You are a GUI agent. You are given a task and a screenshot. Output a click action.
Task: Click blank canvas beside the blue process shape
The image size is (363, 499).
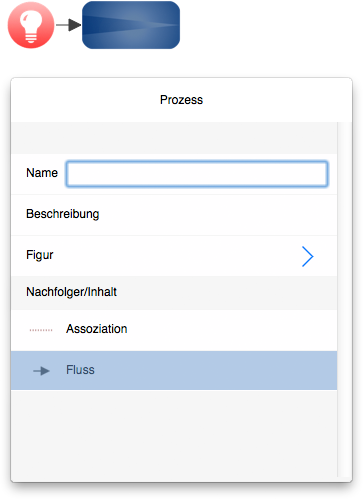[267, 27]
